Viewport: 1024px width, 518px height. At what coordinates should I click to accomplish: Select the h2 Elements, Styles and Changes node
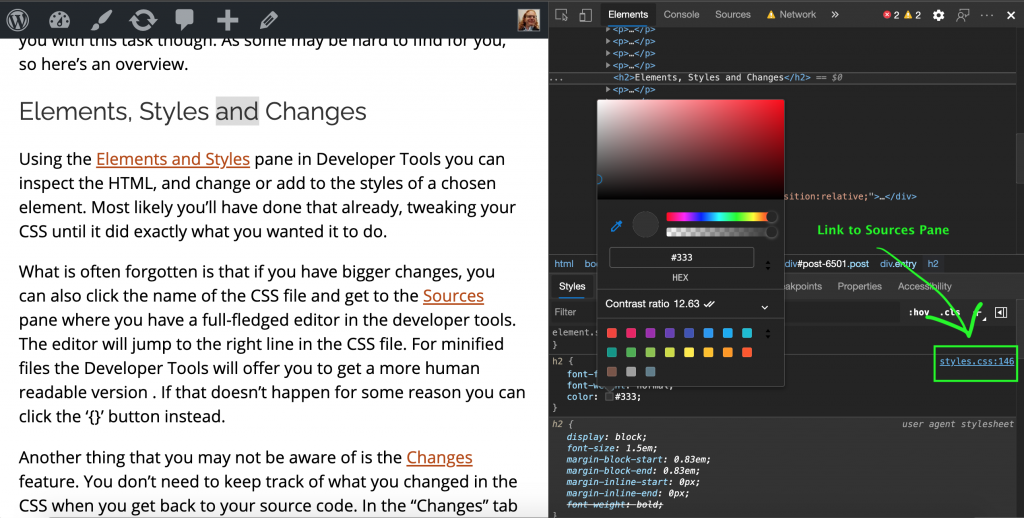(712, 77)
